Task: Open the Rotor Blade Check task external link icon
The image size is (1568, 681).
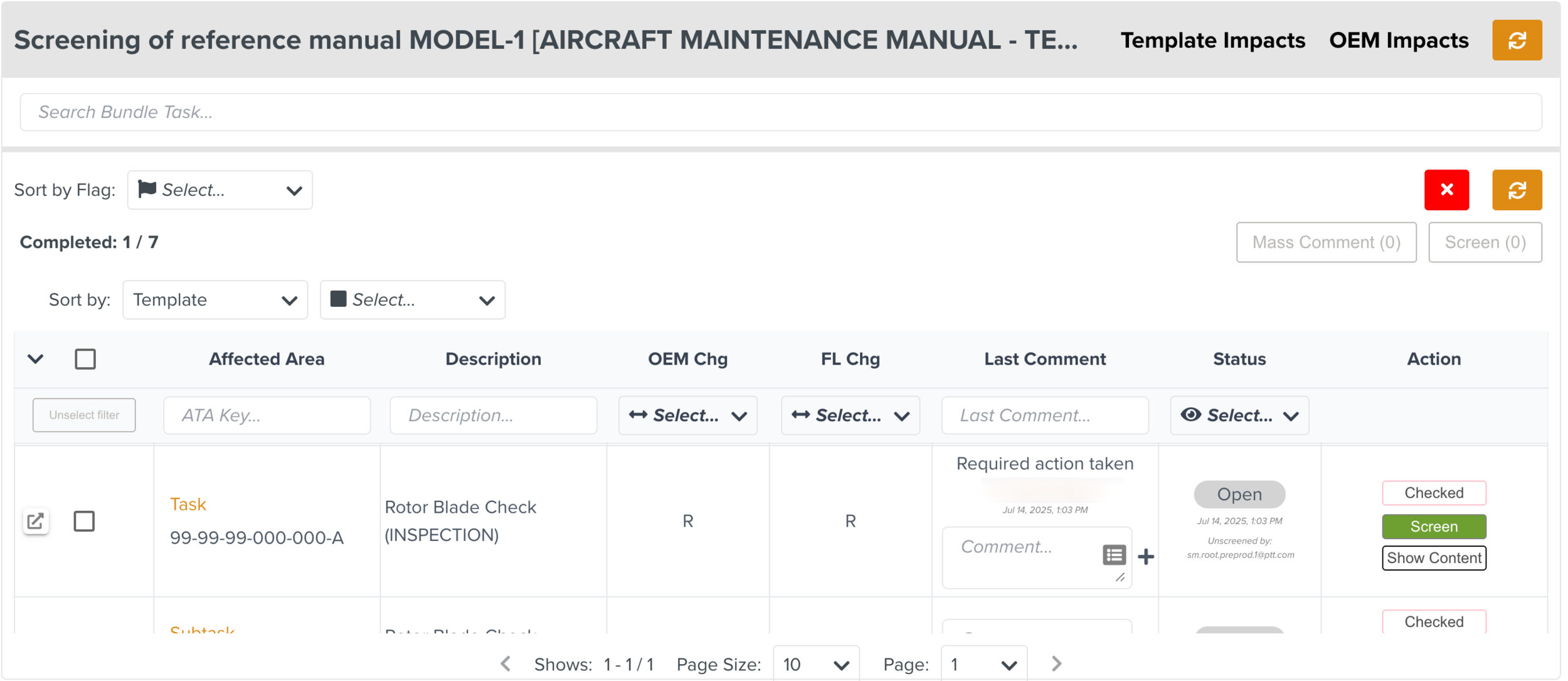Action: (x=36, y=521)
